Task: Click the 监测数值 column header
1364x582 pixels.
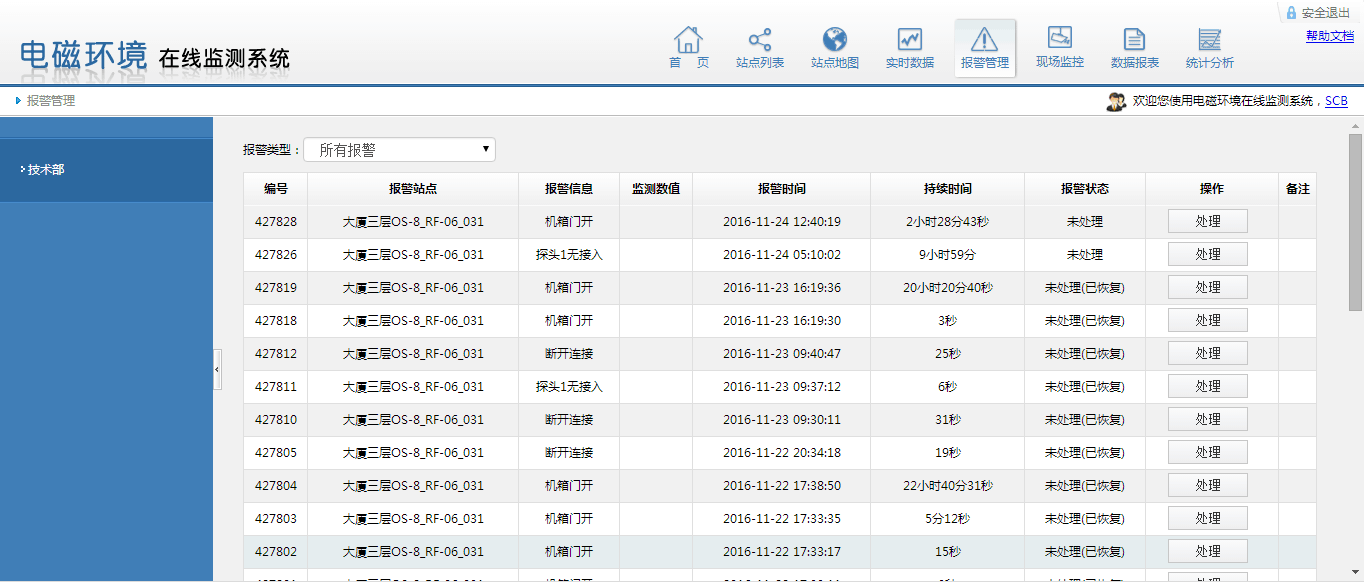Action: [x=656, y=189]
